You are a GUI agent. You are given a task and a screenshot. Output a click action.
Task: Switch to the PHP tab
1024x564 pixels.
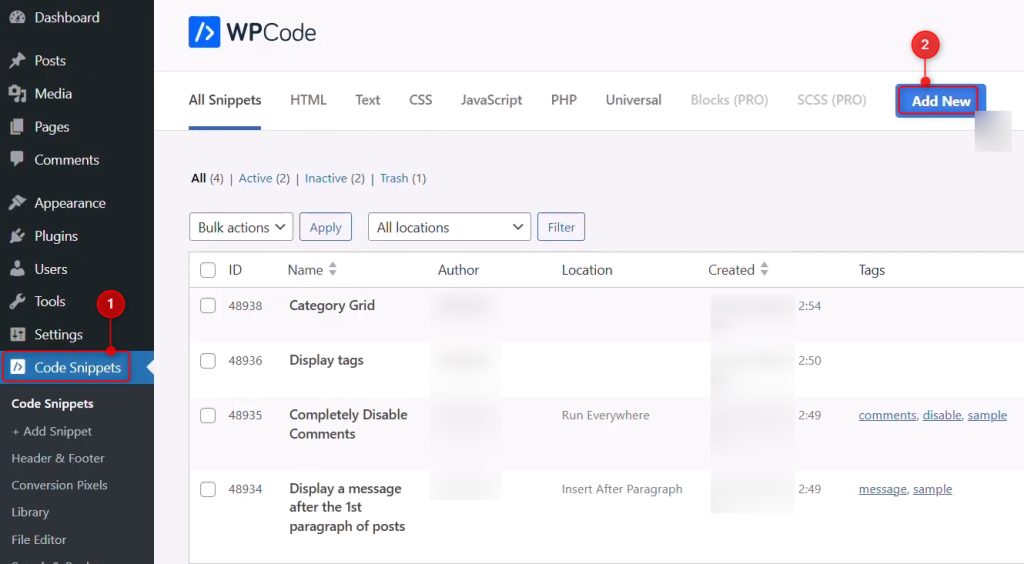point(564,100)
